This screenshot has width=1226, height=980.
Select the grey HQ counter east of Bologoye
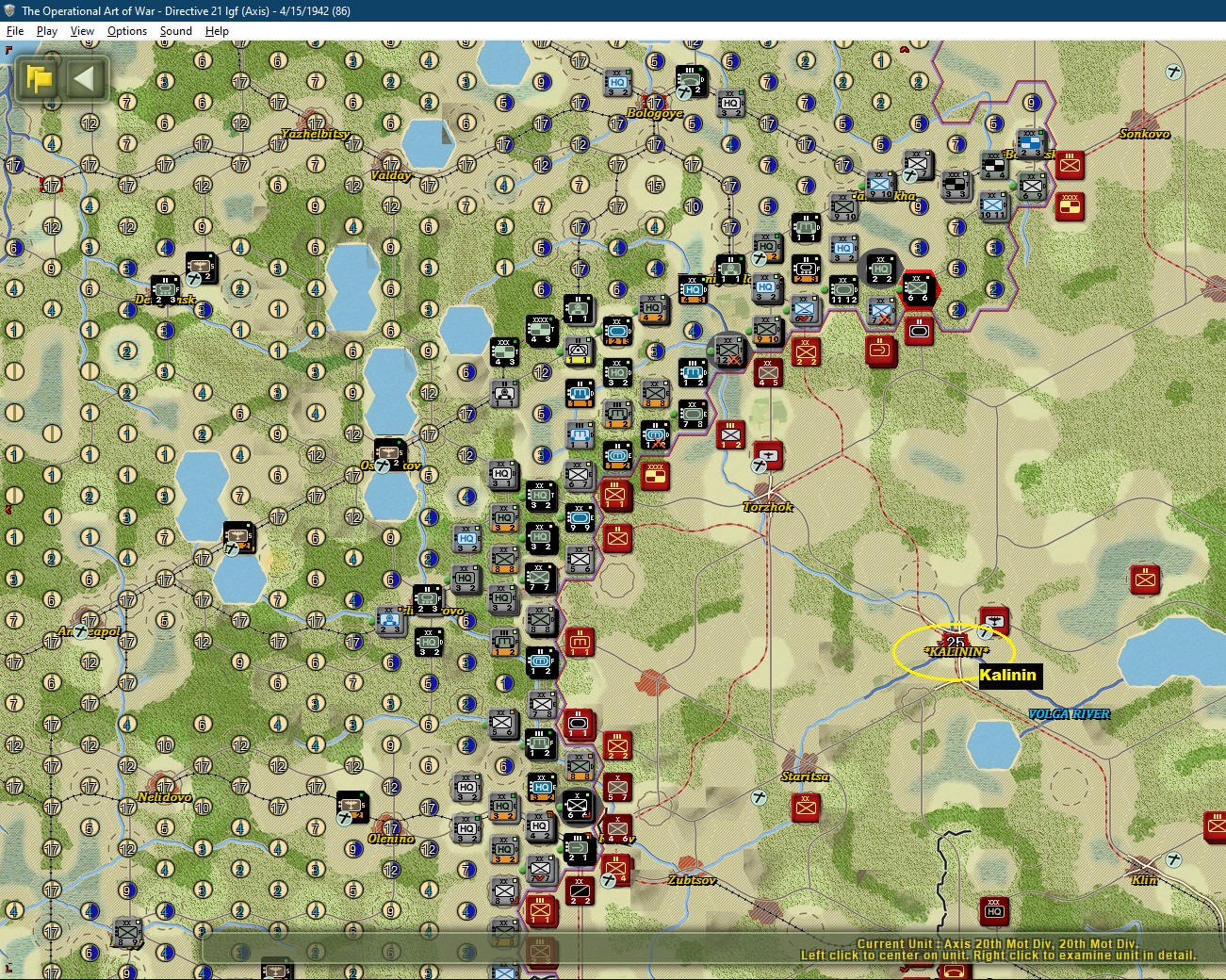point(730,103)
